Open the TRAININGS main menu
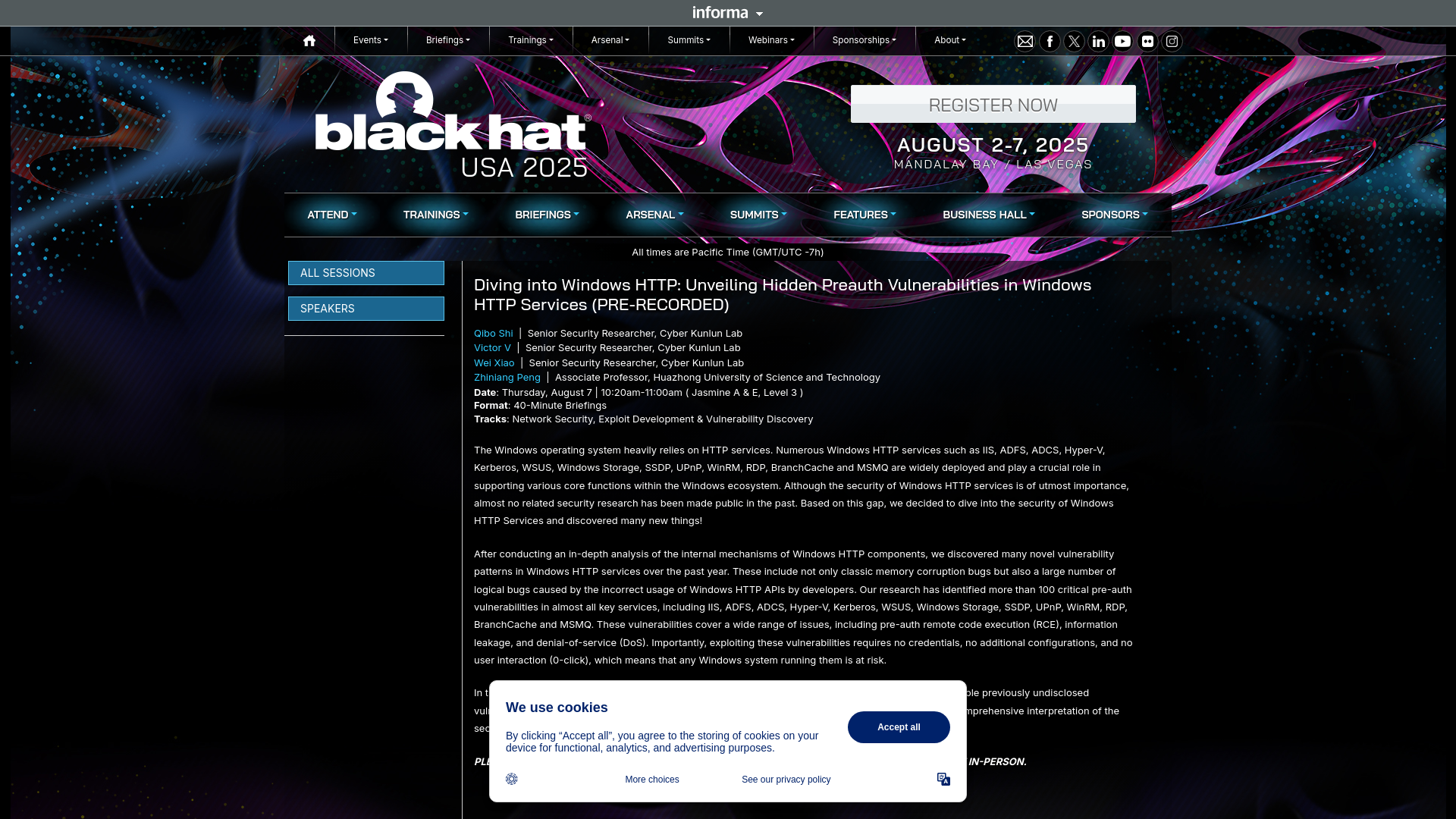 (436, 215)
